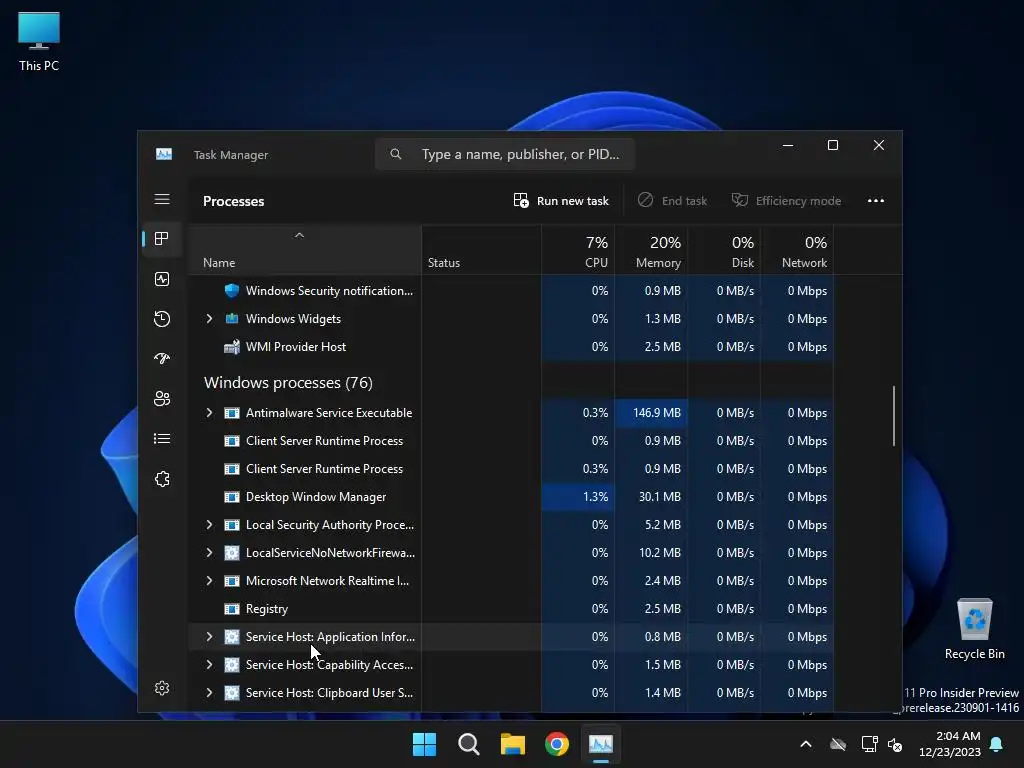Open taskbar Search icon

click(x=469, y=744)
